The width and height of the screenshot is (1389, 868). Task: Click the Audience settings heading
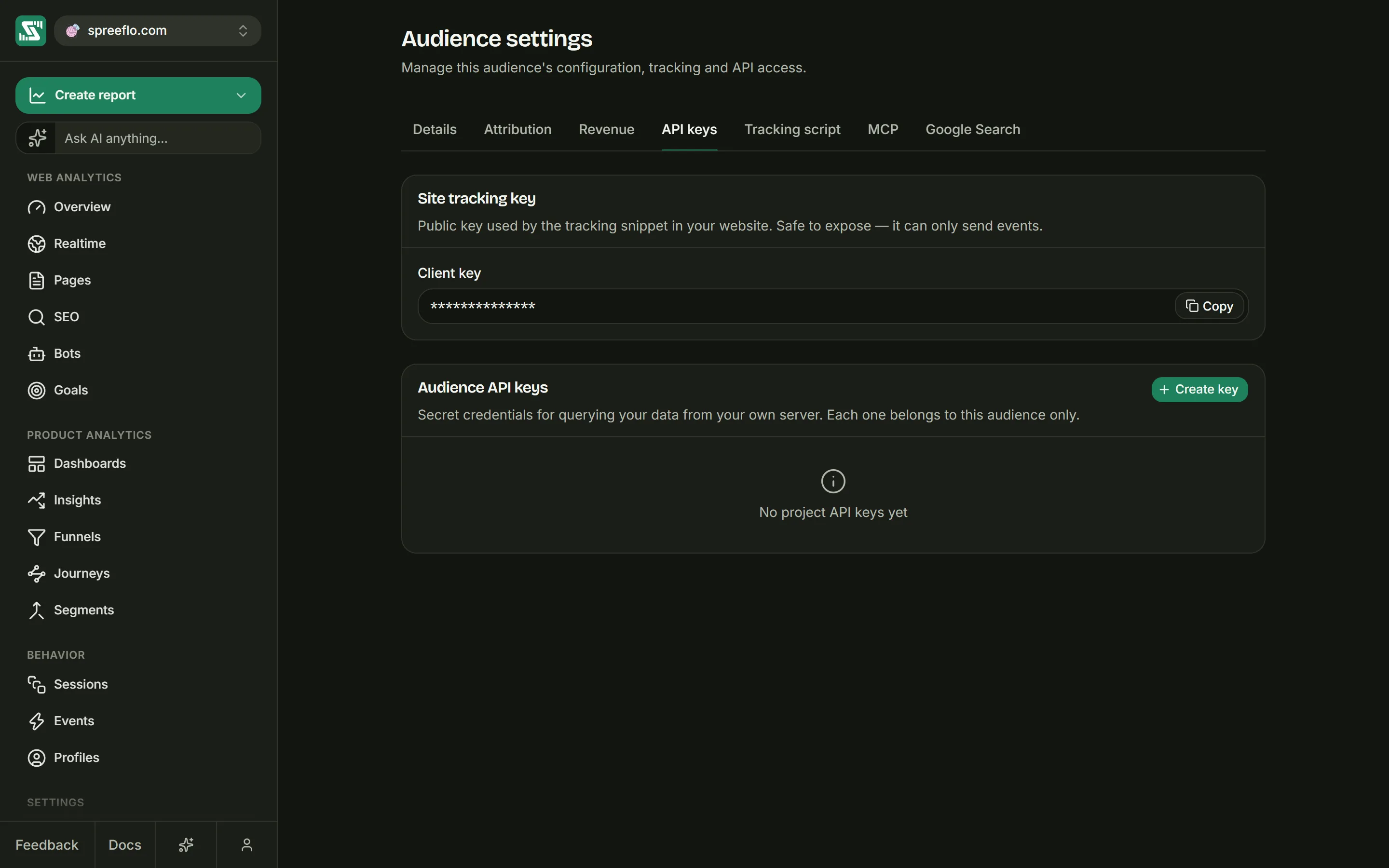click(496, 39)
